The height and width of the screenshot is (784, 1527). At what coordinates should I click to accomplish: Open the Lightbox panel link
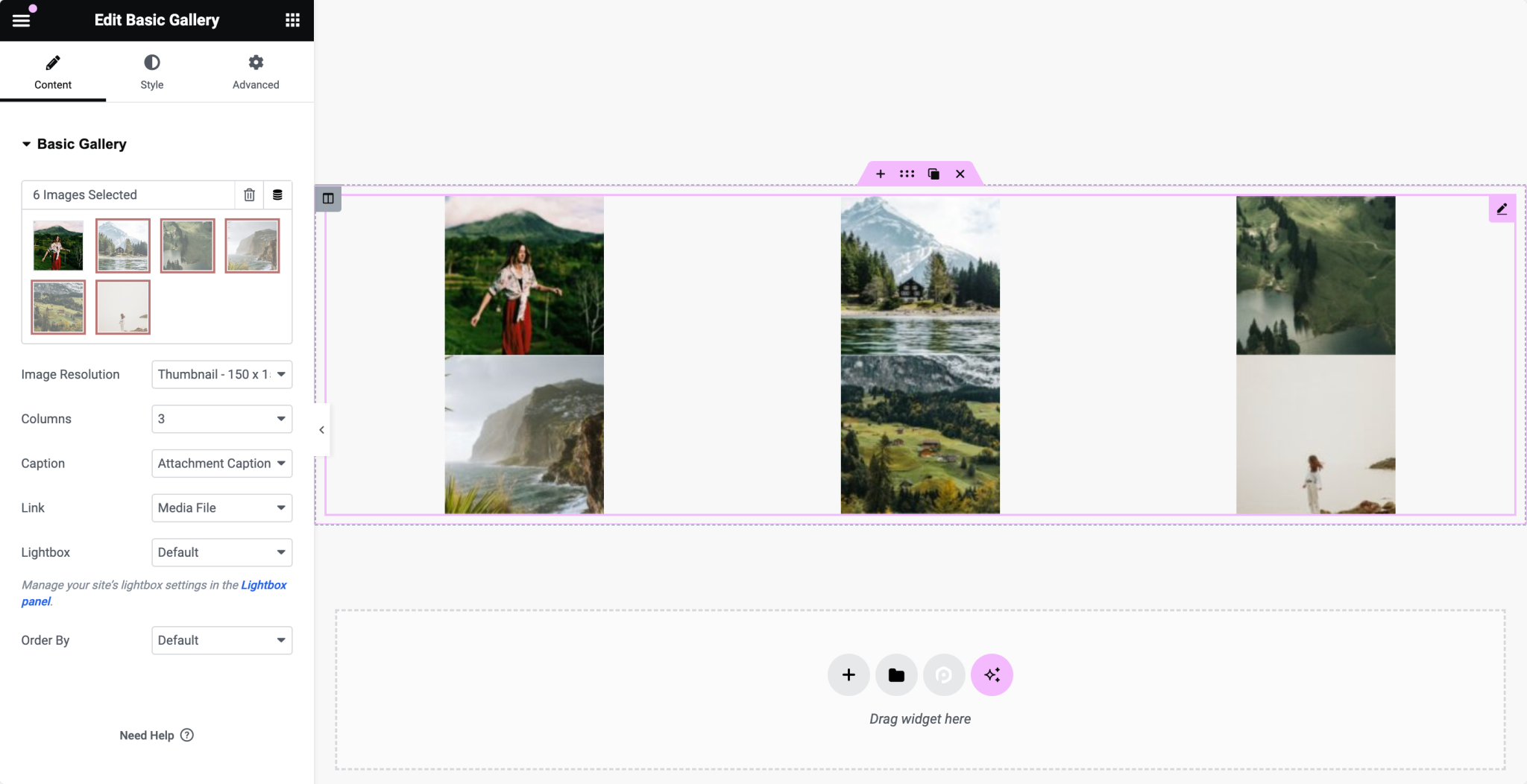pos(263,585)
